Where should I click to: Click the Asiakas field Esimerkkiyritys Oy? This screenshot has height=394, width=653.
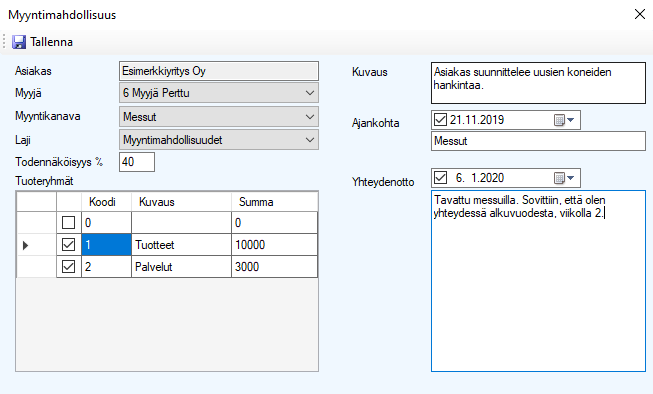pos(219,71)
